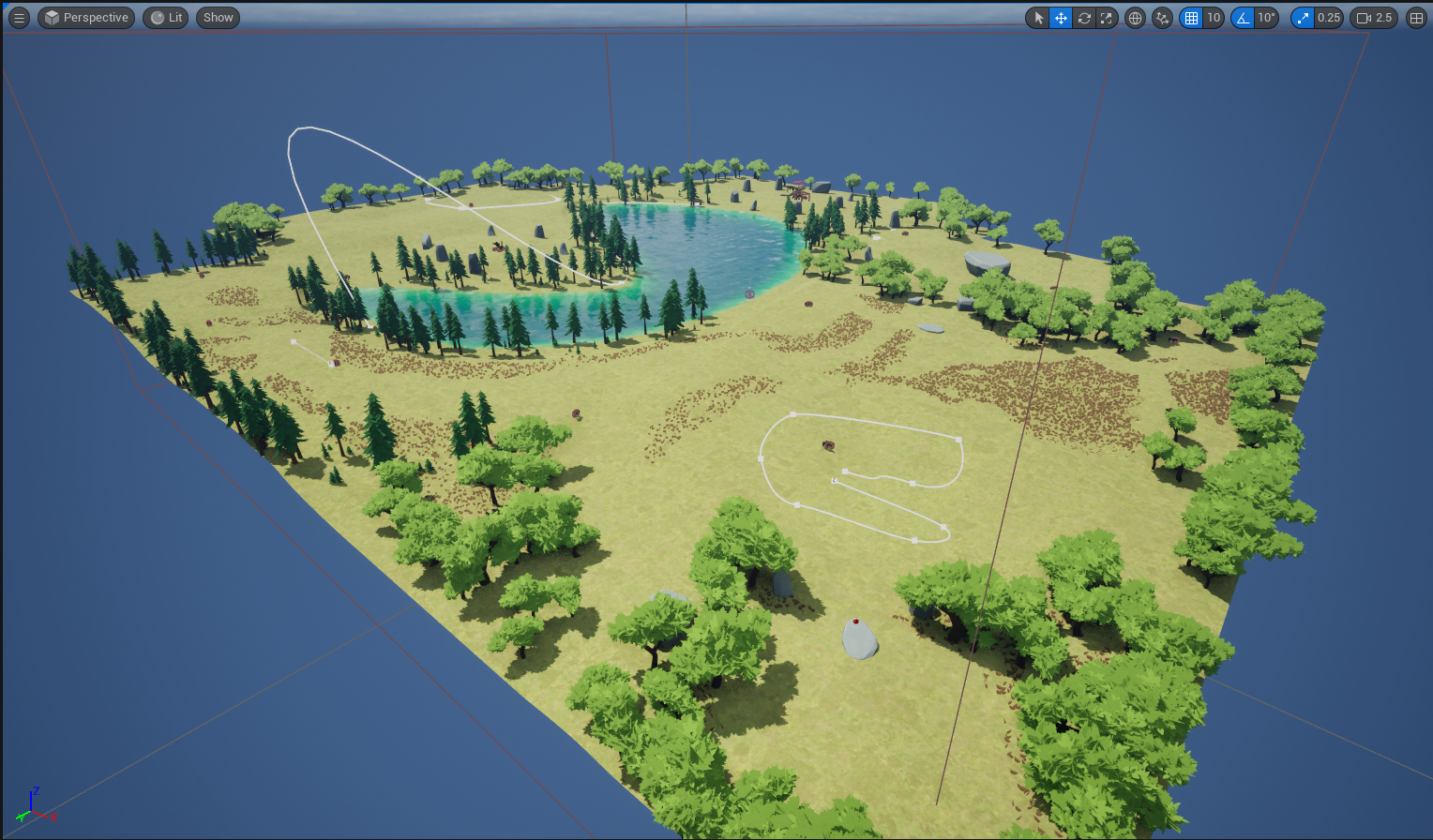Open the viewport options hamburger menu
Viewport: 1433px width, 840px height.
click(19, 18)
